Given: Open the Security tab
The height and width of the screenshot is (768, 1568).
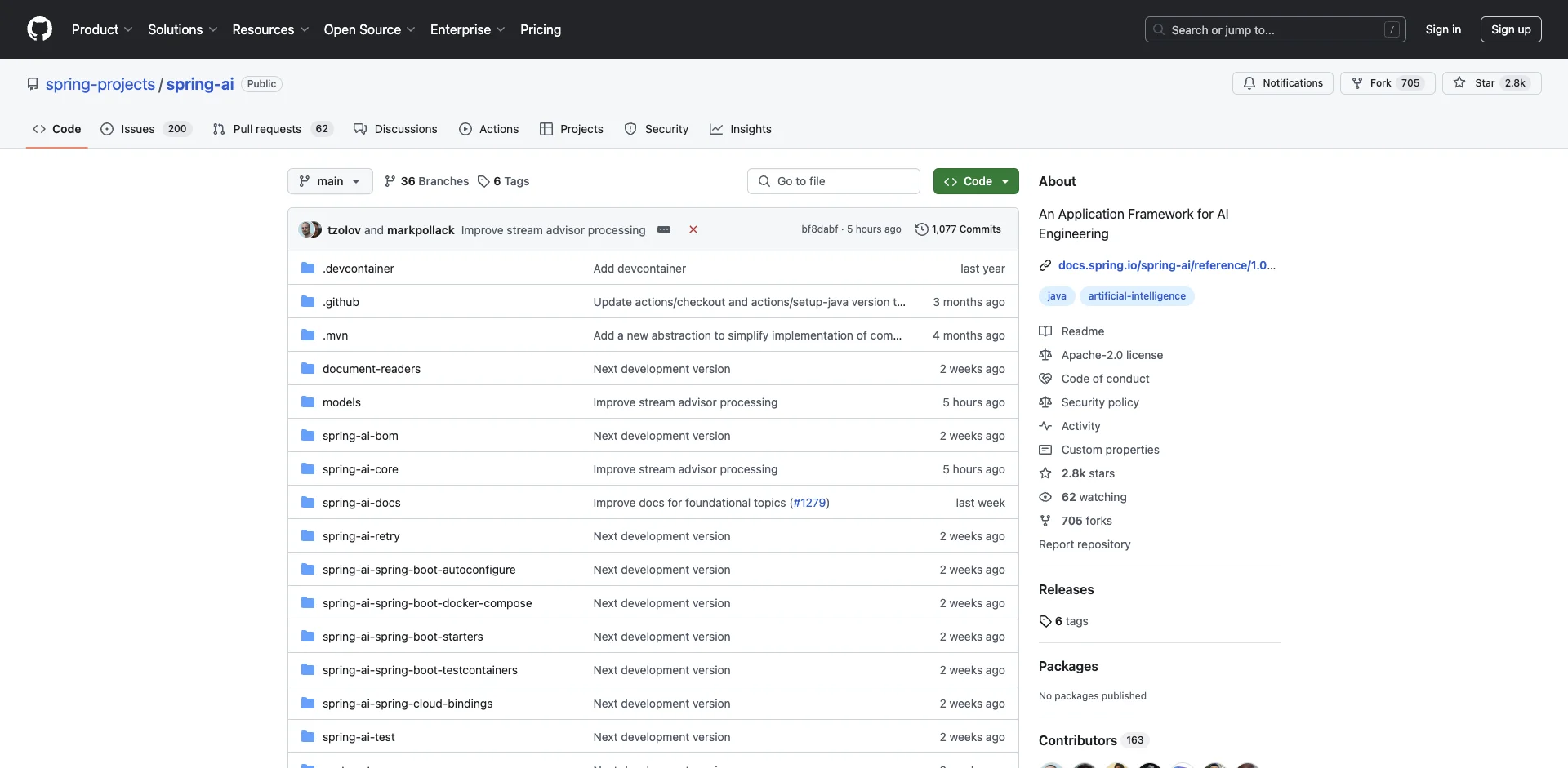Looking at the screenshot, I should (x=656, y=129).
